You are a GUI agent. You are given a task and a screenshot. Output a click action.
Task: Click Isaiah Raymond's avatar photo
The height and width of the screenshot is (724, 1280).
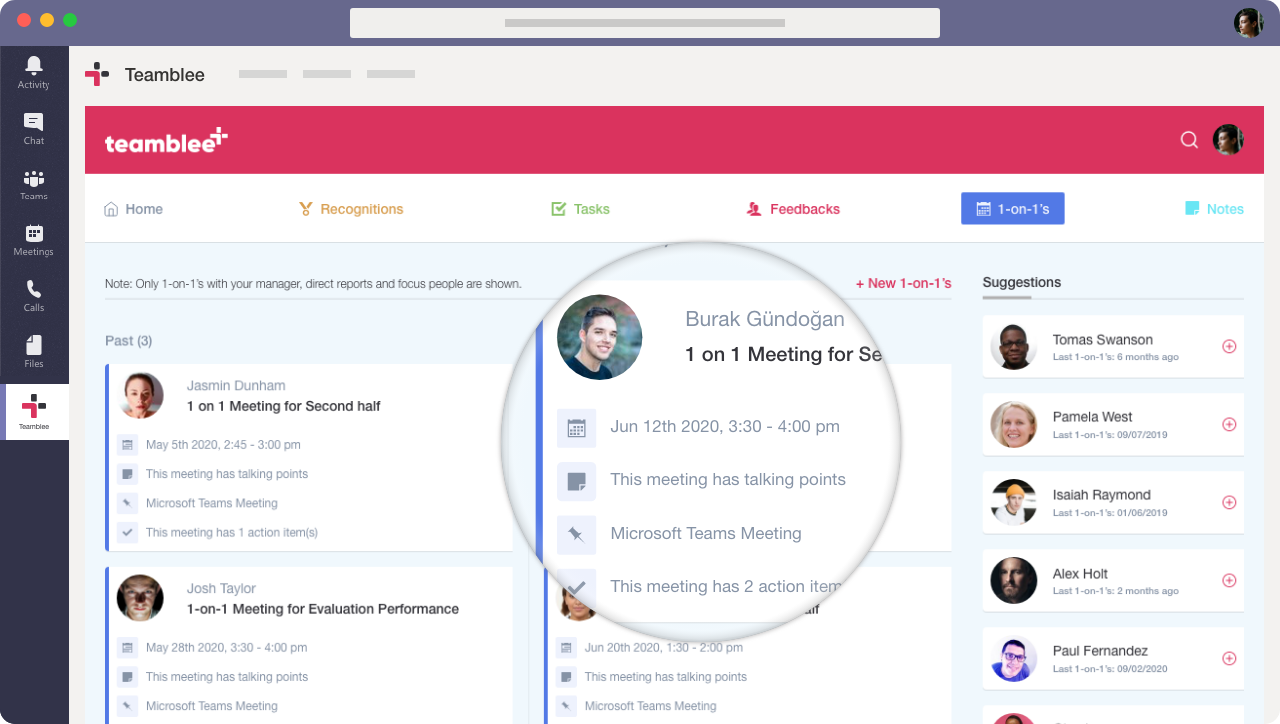1013,502
